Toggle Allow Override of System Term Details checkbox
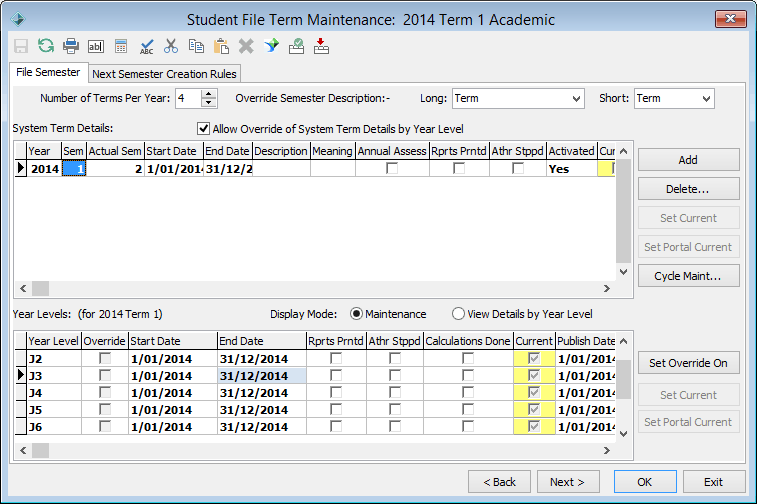 pos(203,129)
